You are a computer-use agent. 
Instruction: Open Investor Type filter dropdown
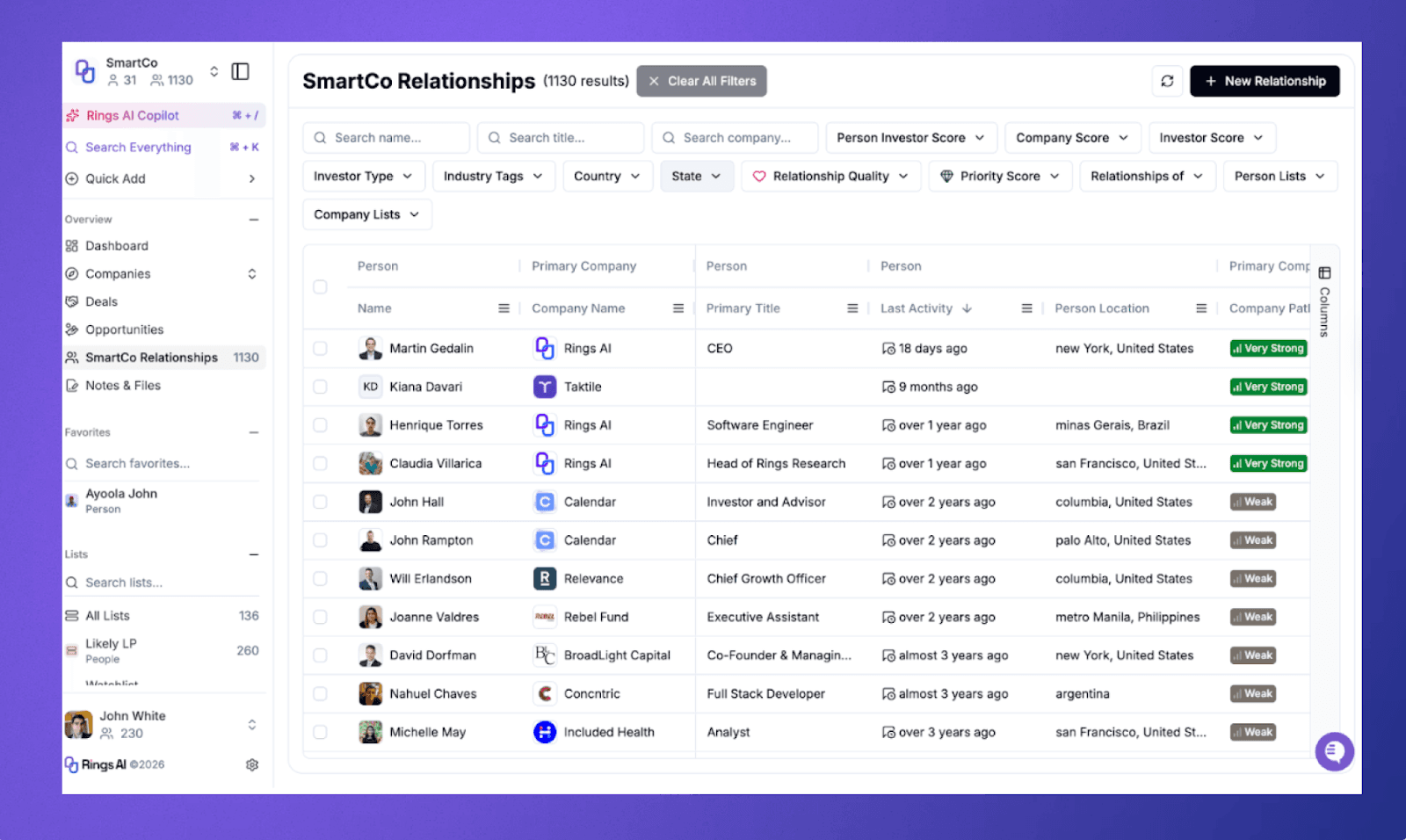[364, 176]
